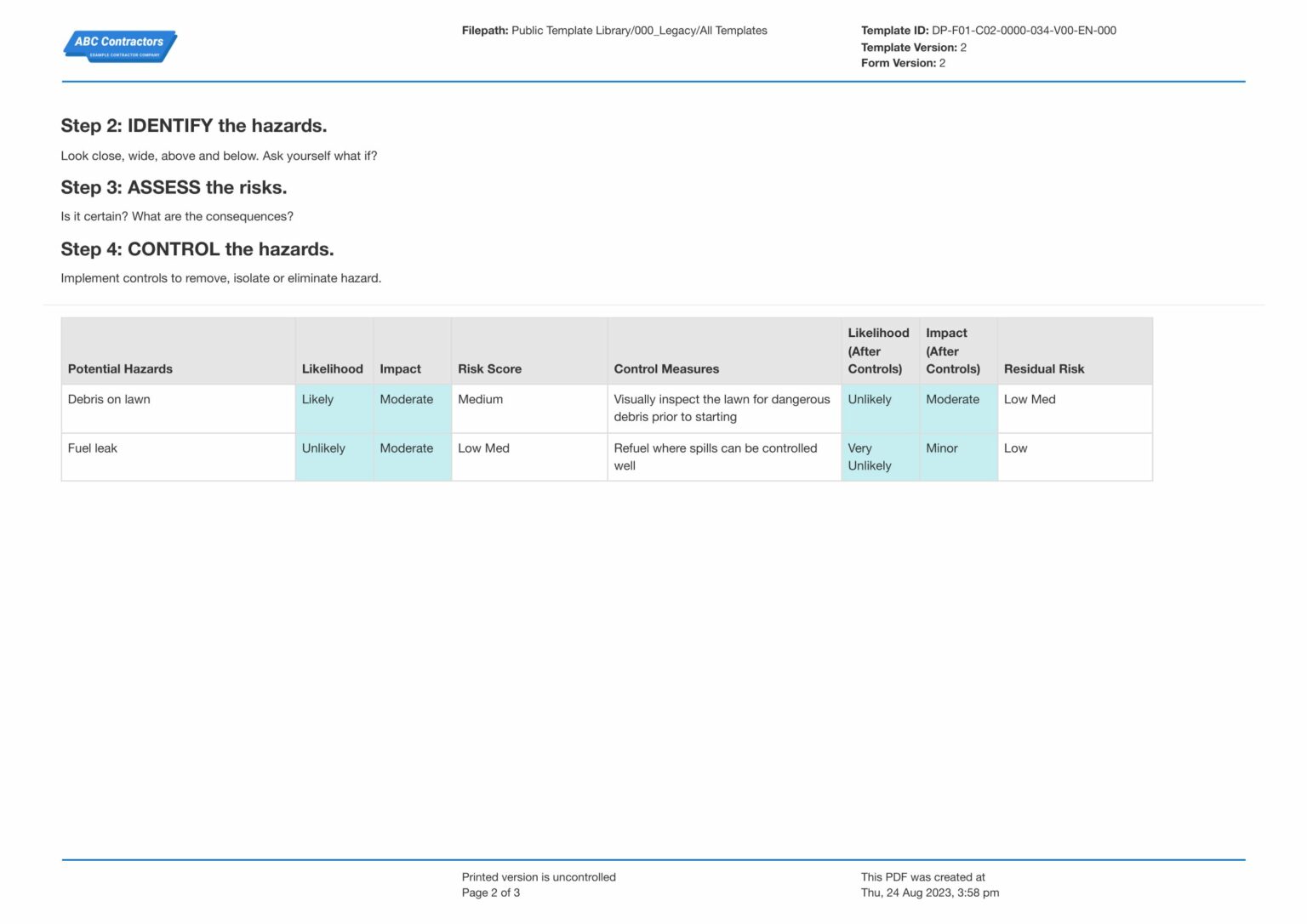The height and width of the screenshot is (924, 1307).
Task: Select the PDF creation date text
Action: [x=929, y=892]
